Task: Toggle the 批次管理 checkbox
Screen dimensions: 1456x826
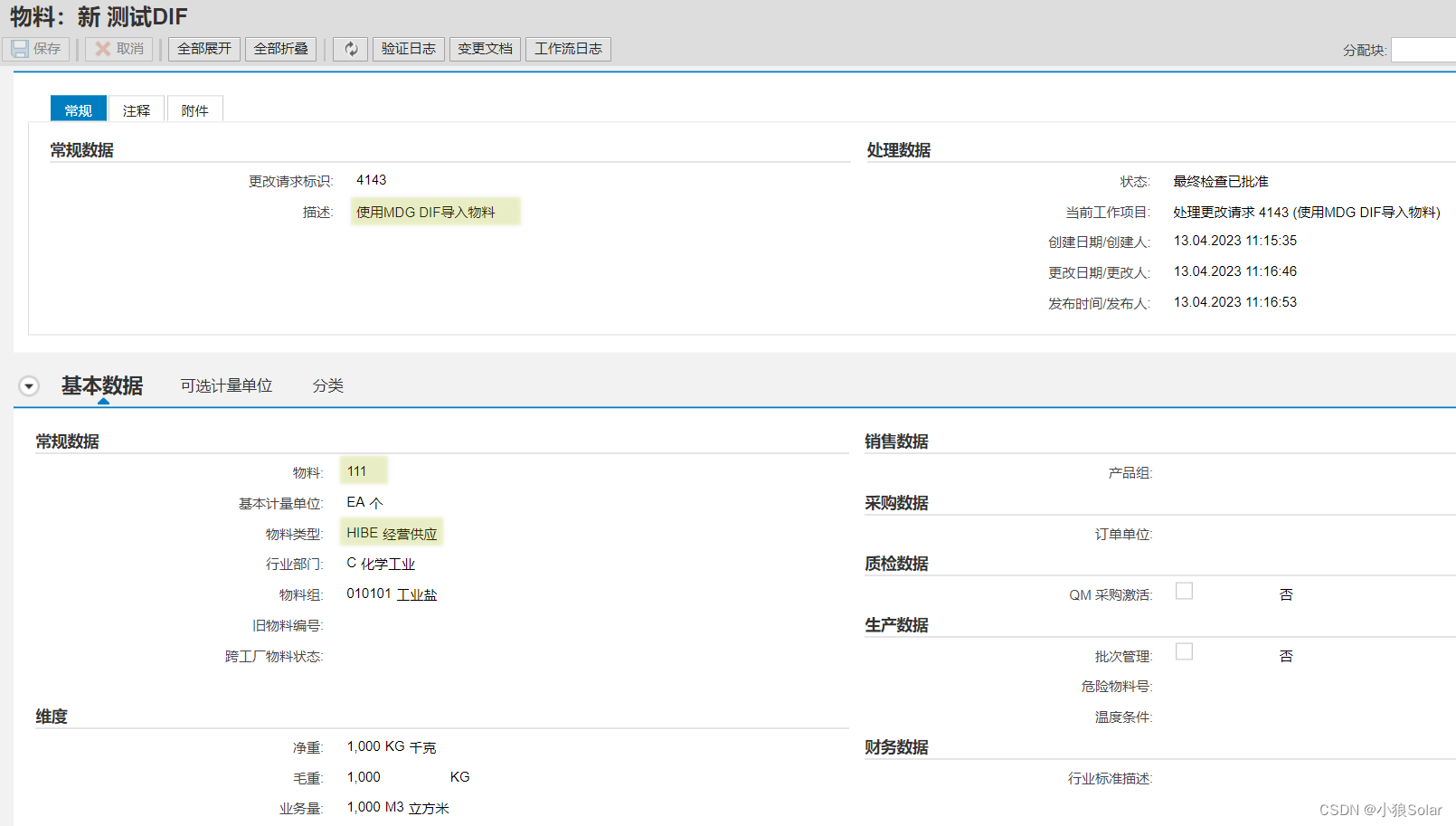Action: tap(1184, 651)
